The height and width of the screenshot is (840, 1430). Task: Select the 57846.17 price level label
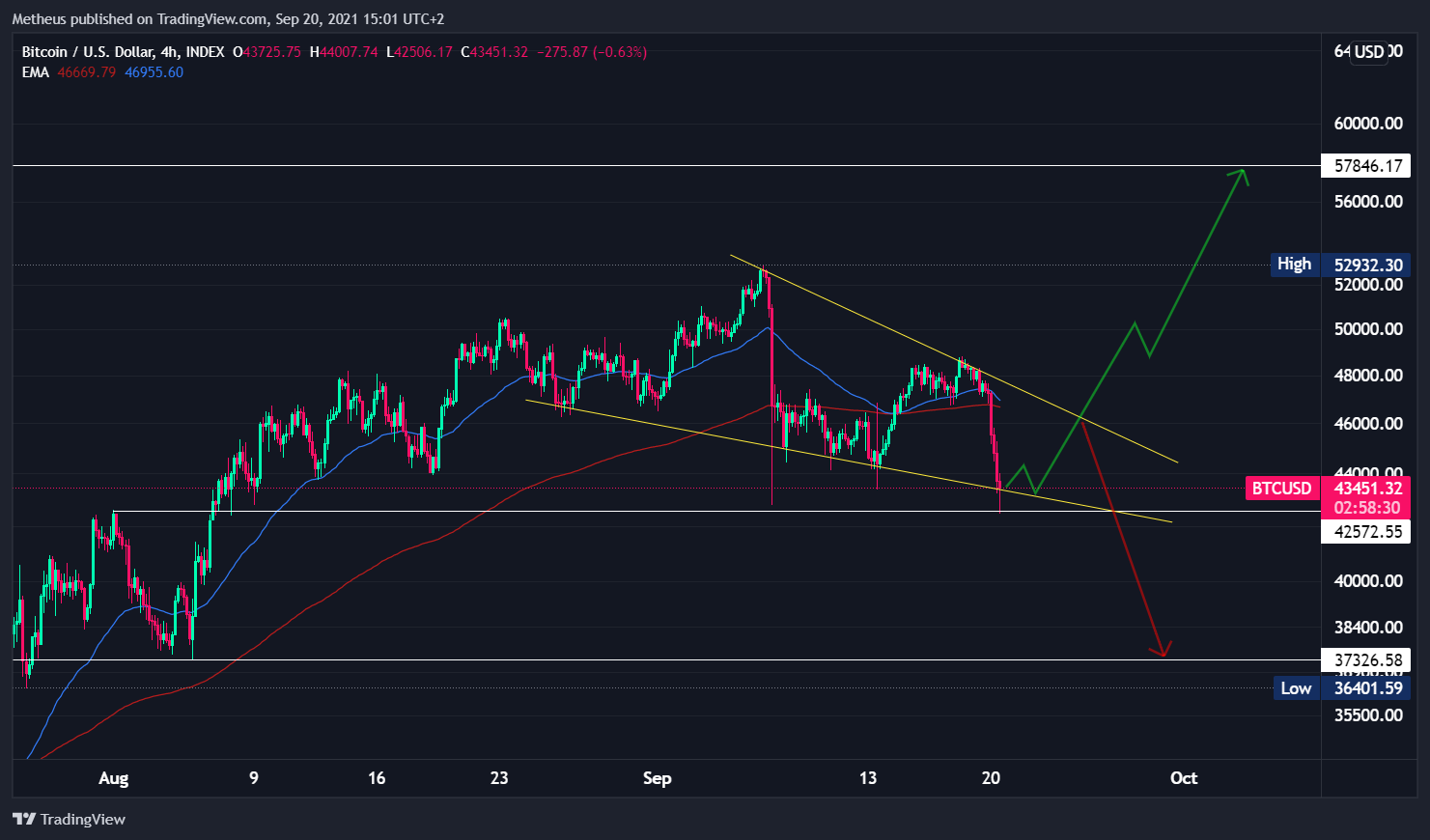[x=1366, y=166]
